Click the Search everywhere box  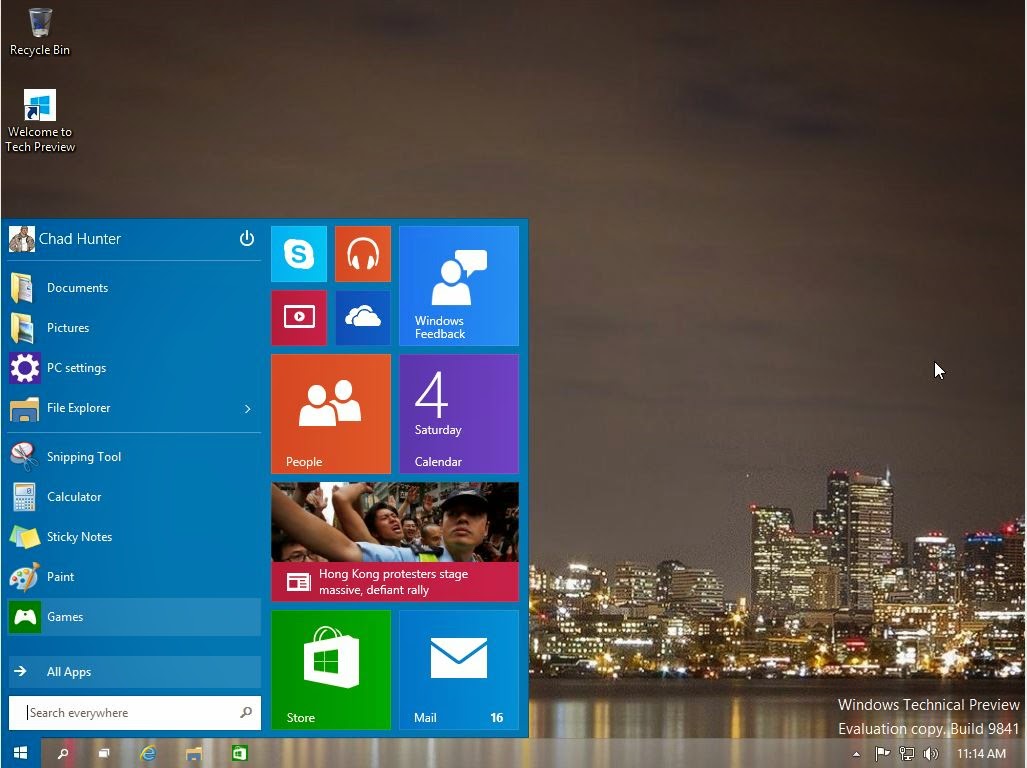coord(134,712)
